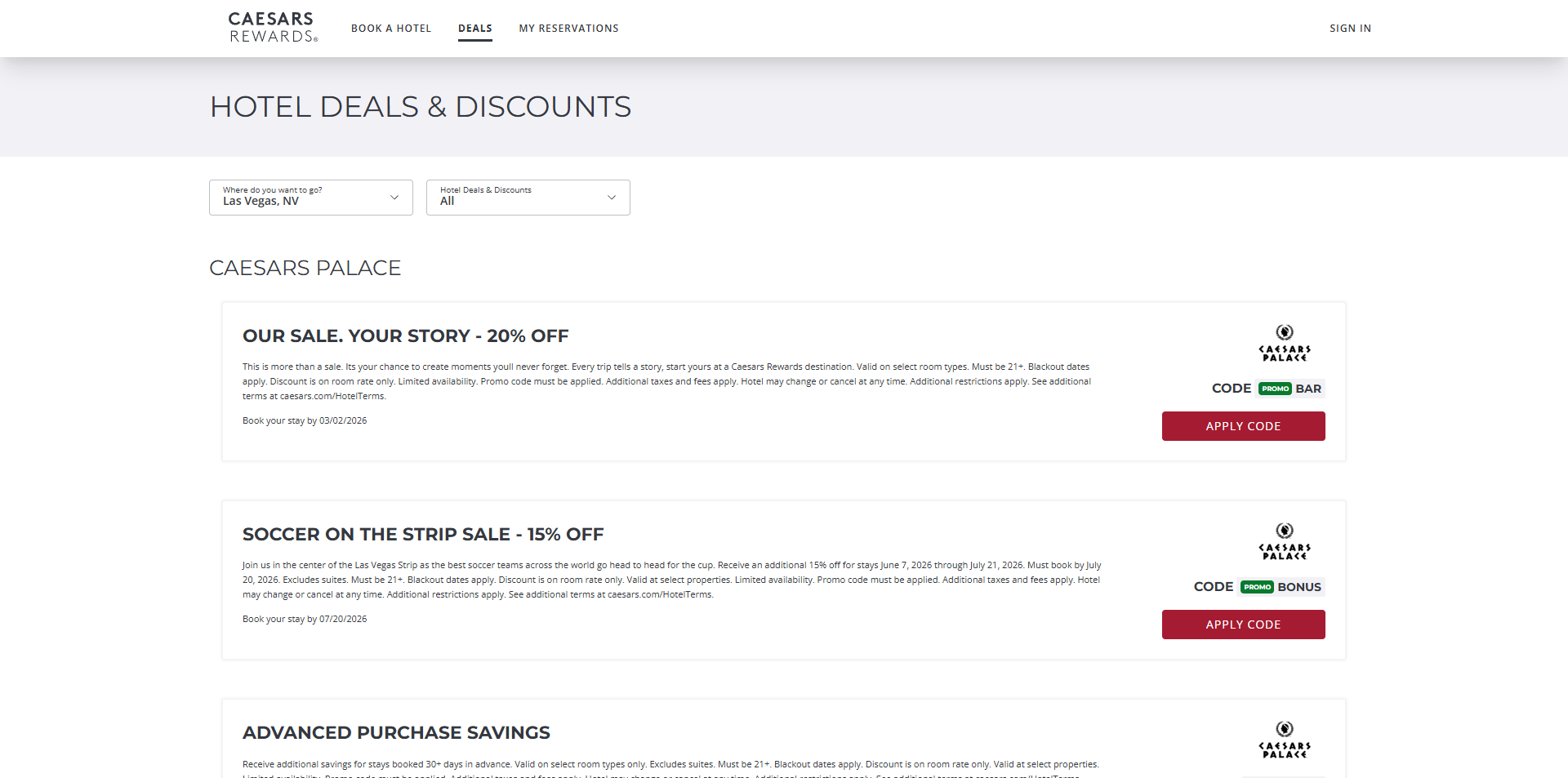This screenshot has width=1568, height=778.
Task: Switch to the BOOK A HOTEL tab
Action: coord(391,28)
